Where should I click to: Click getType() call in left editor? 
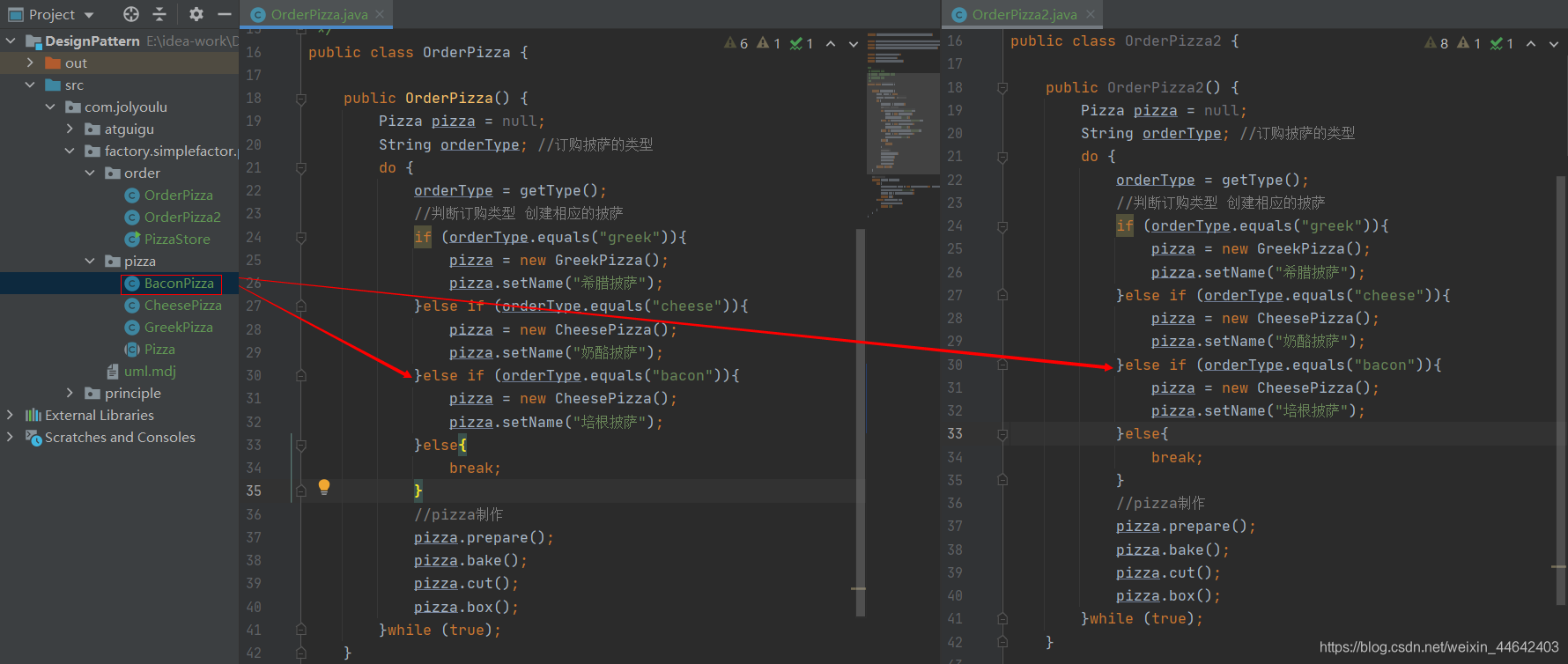(x=558, y=190)
